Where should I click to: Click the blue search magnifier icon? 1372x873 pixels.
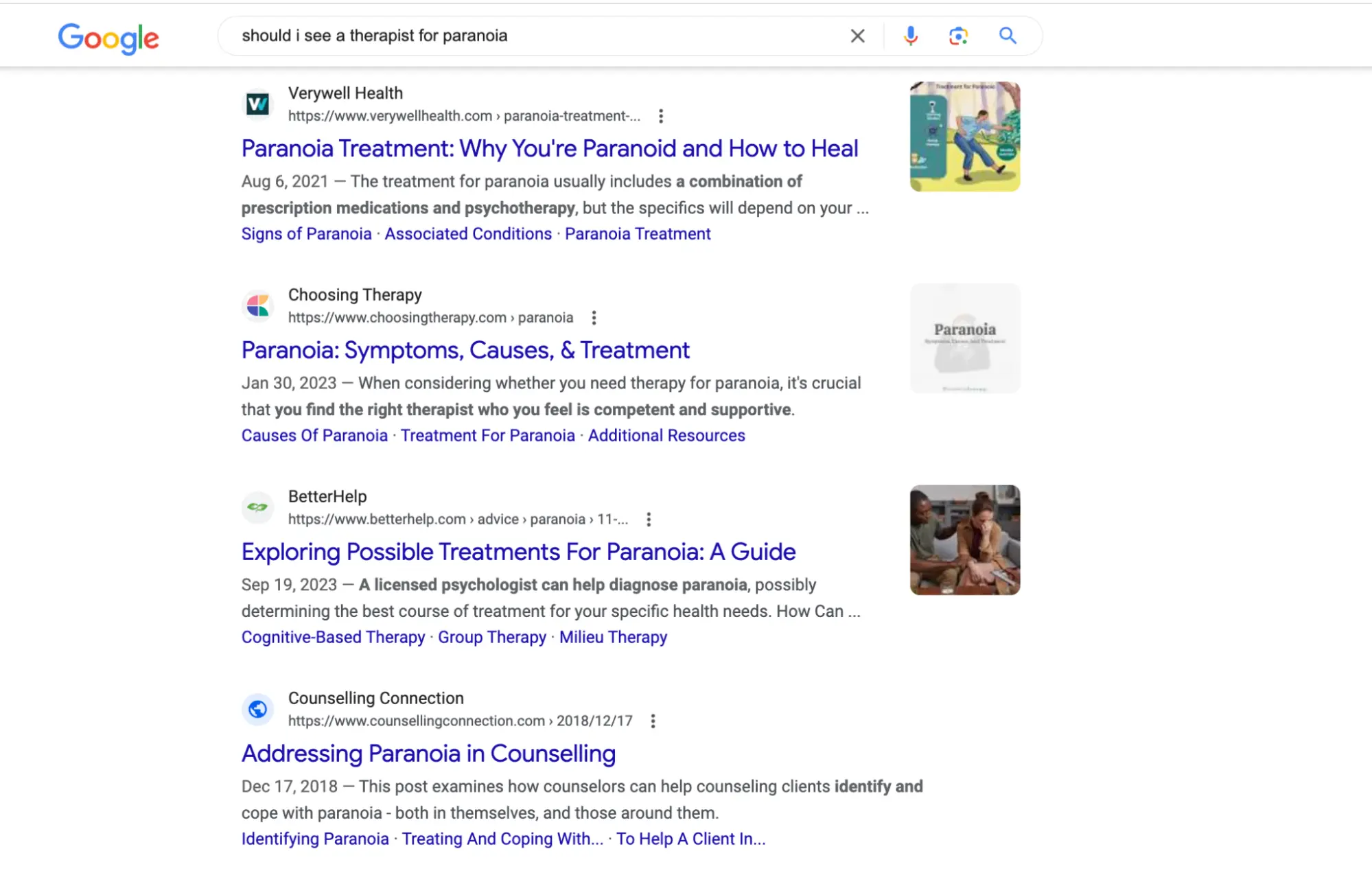(1007, 36)
